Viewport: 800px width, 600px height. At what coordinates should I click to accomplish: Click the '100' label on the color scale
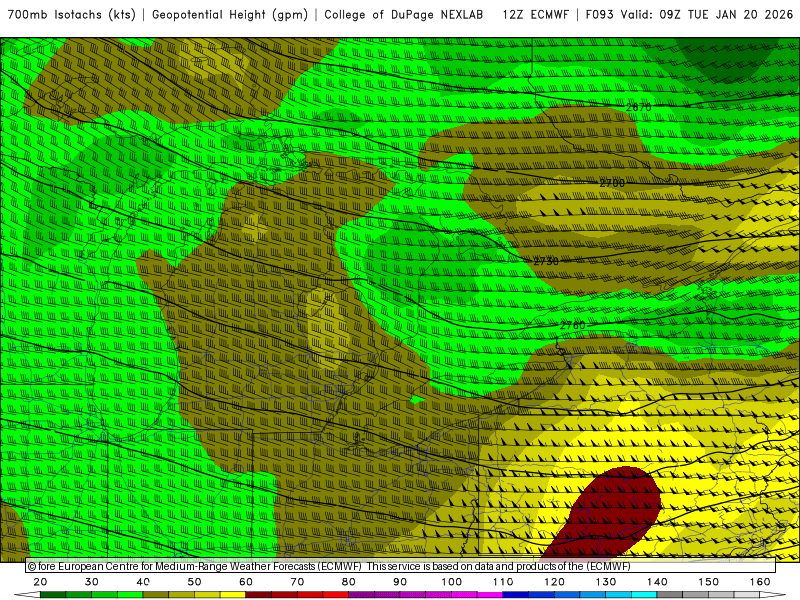point(452,582)
